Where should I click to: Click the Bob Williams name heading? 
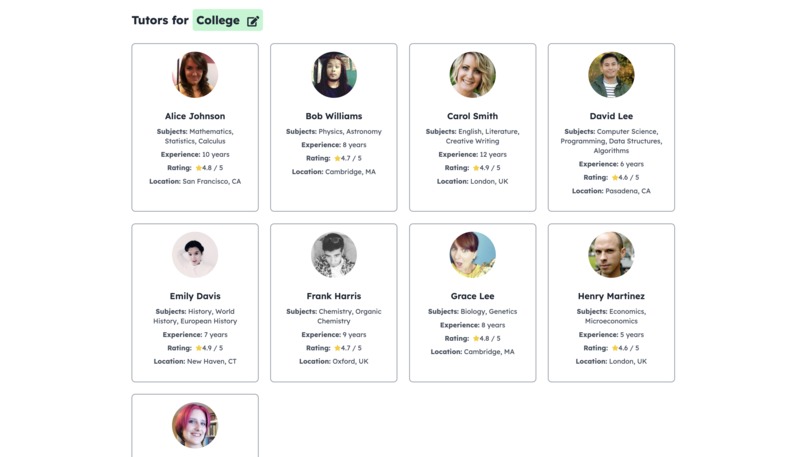click(334, 116)
